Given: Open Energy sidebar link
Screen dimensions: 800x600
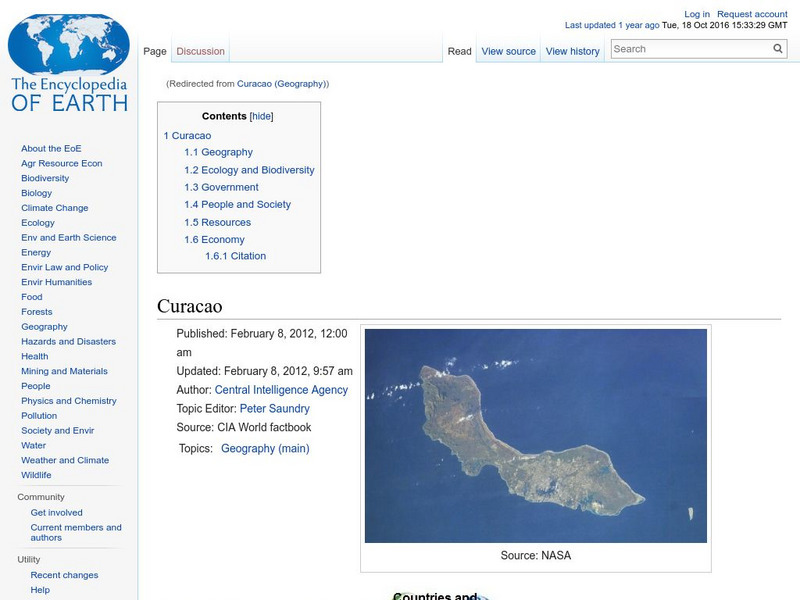Looking at the screenshot, I should [36, 252].
